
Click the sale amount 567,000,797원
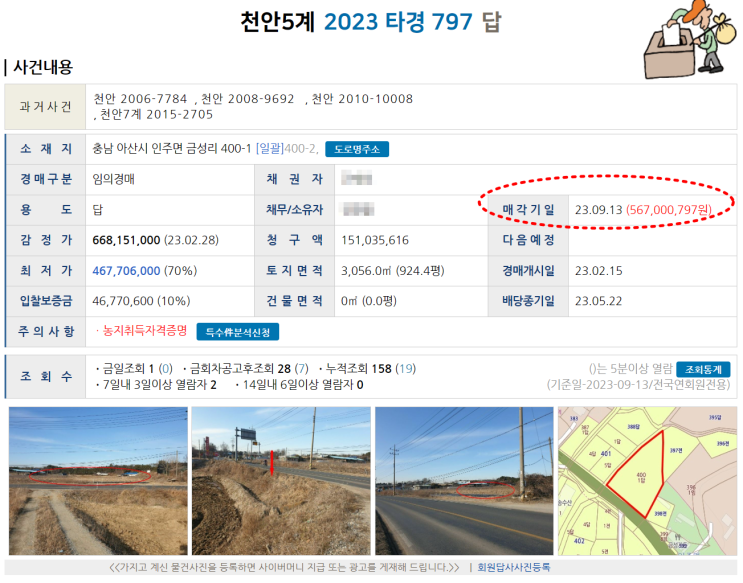669,210
